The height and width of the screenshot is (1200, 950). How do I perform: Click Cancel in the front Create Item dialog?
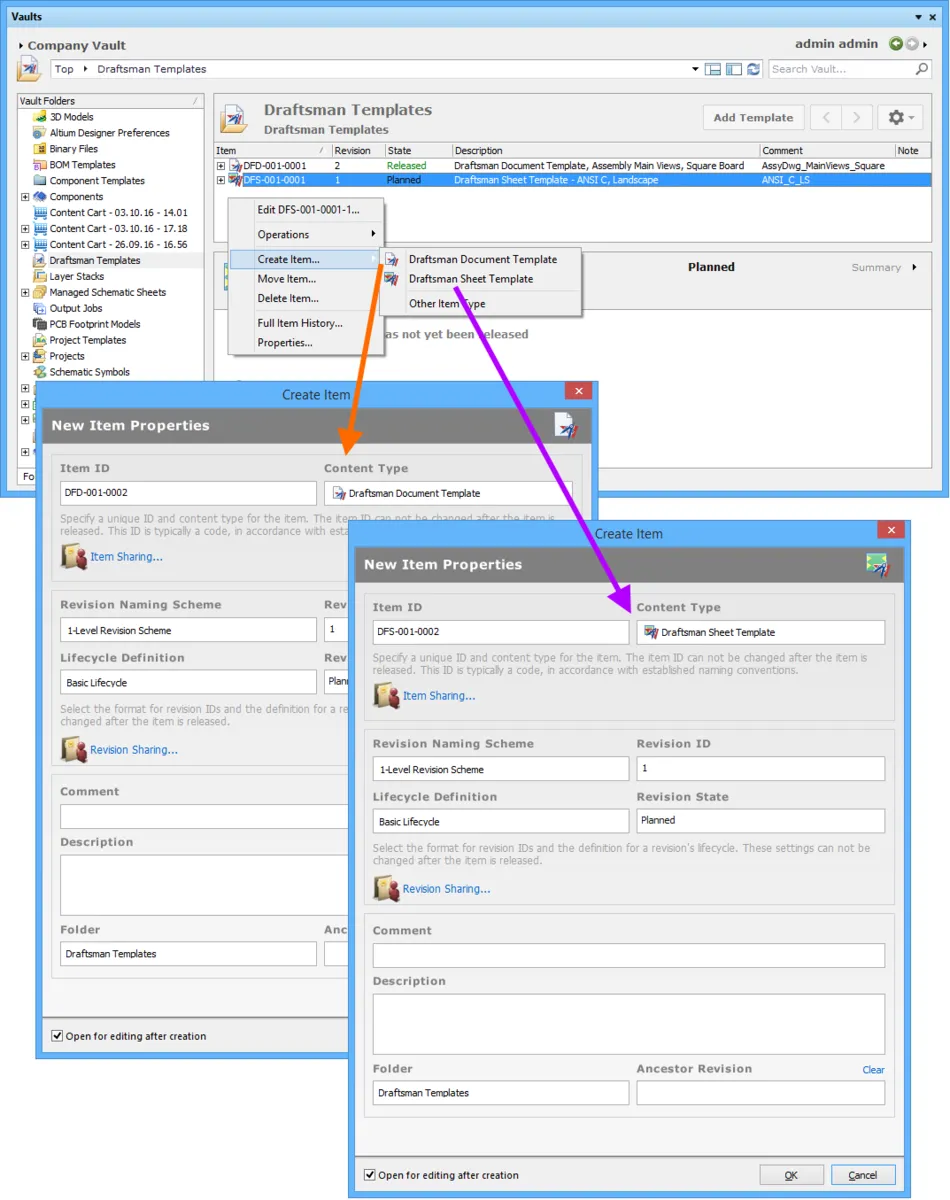863,1175
